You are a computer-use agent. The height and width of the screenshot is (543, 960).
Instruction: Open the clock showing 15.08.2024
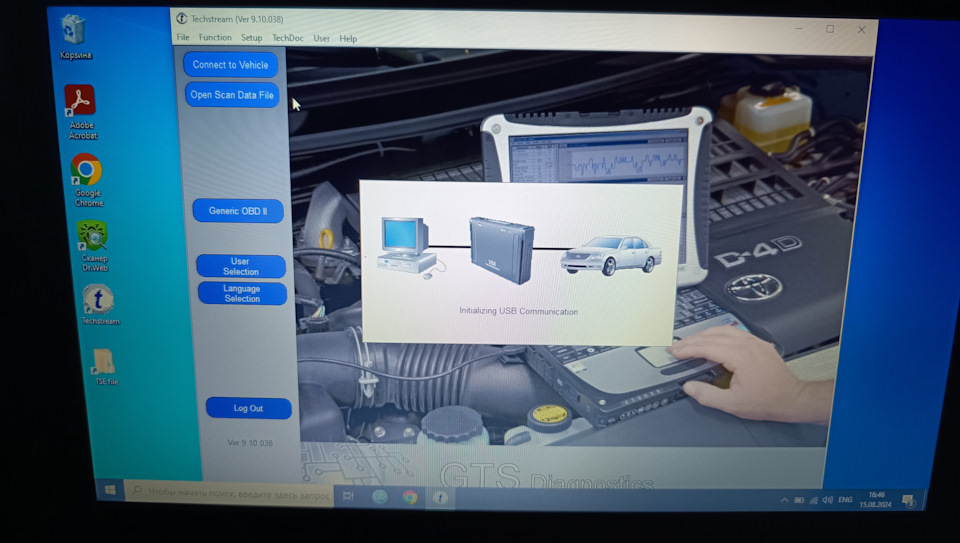(876, 500)
